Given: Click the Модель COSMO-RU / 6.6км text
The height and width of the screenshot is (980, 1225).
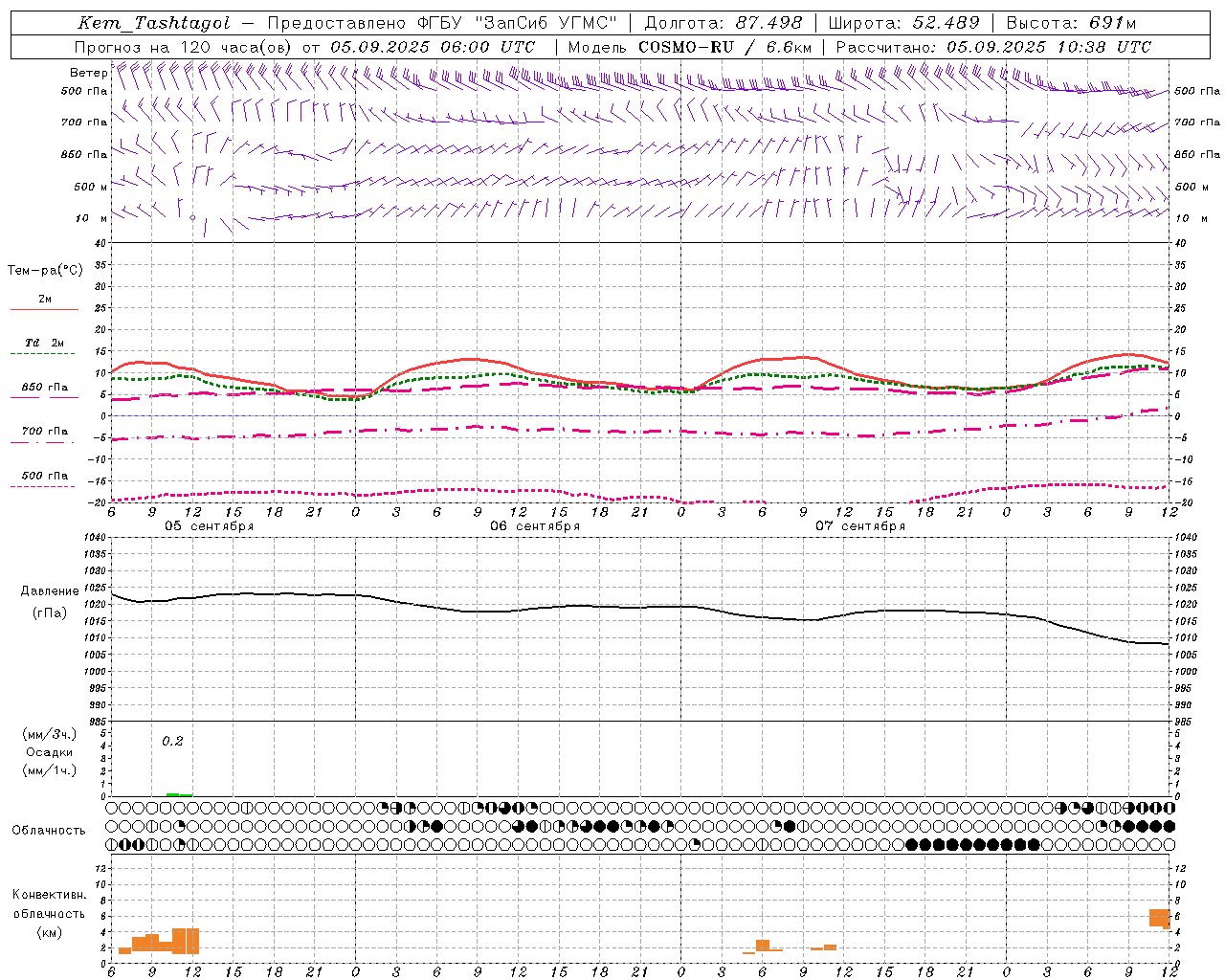Looking at the screenshot, I should [x=689, y=47].
